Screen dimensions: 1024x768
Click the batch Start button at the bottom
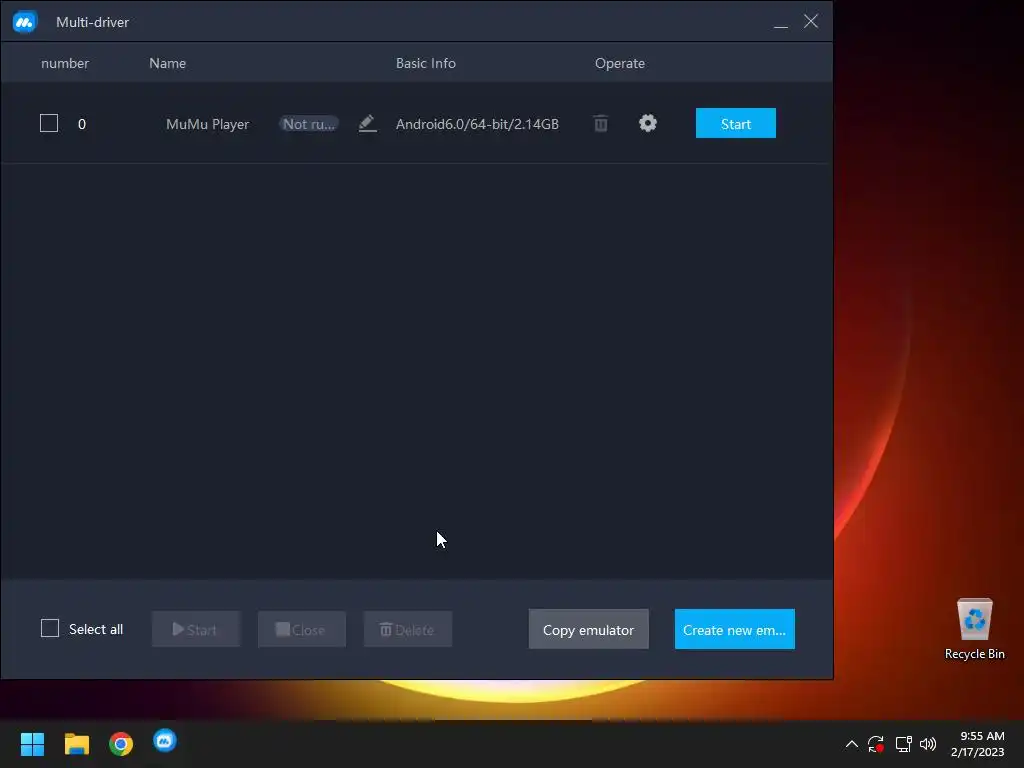[196, 629]
